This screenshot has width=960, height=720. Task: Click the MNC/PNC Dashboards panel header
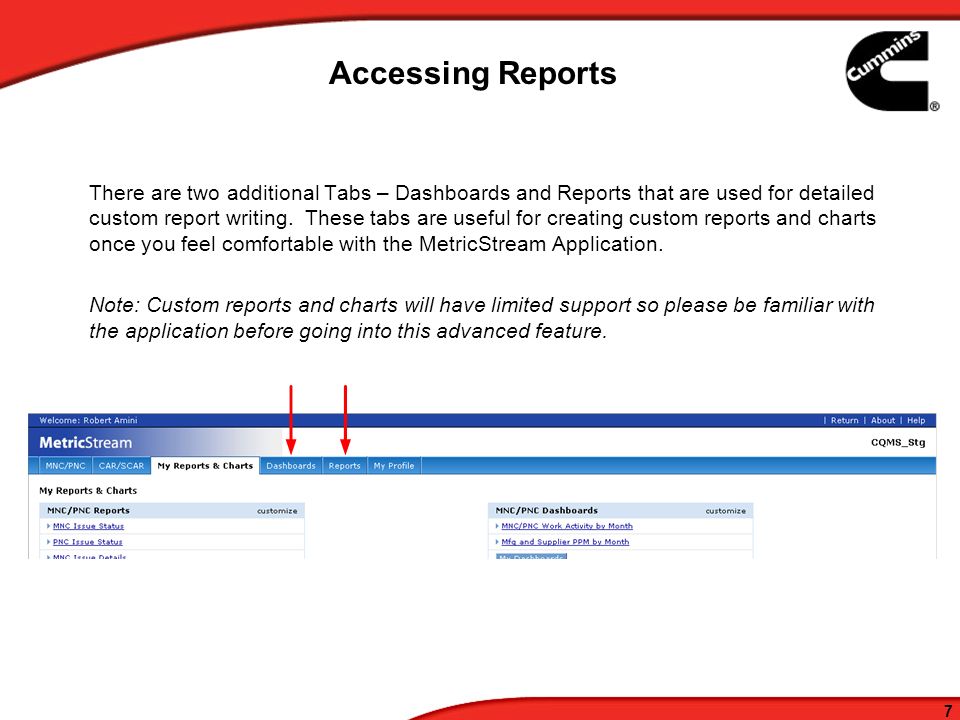(x=620, y=511)
